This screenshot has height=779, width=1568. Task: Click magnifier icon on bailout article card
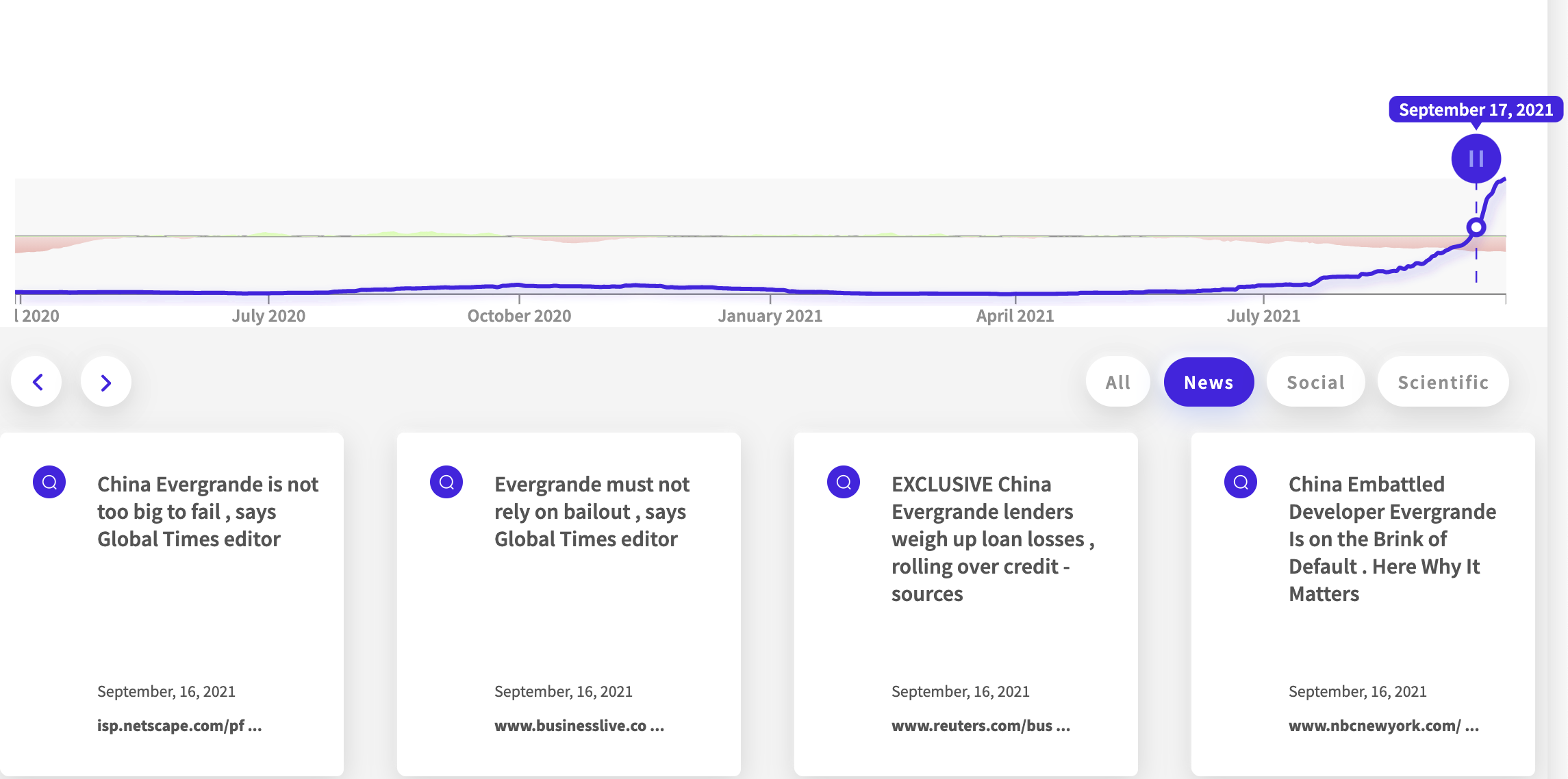[446, 482]
